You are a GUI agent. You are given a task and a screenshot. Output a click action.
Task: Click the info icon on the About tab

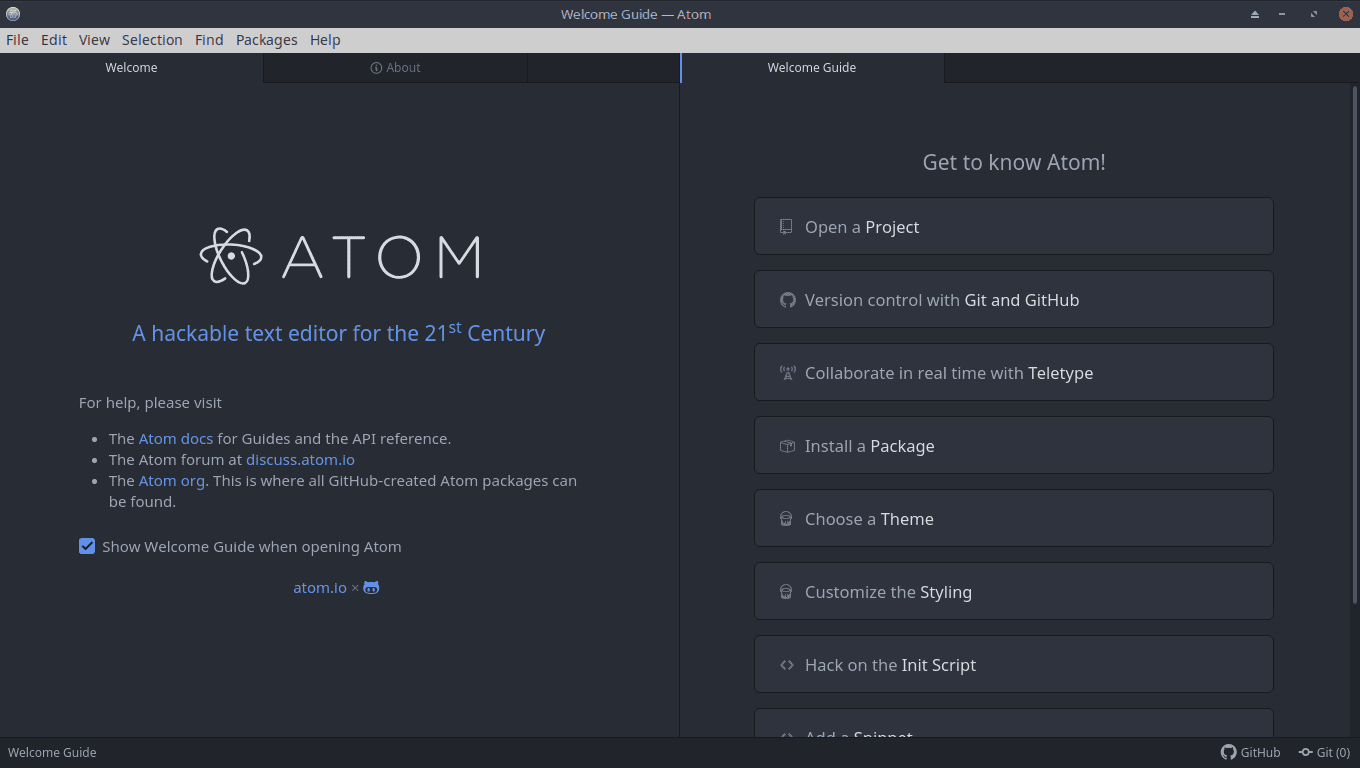(x=376, y=68)
